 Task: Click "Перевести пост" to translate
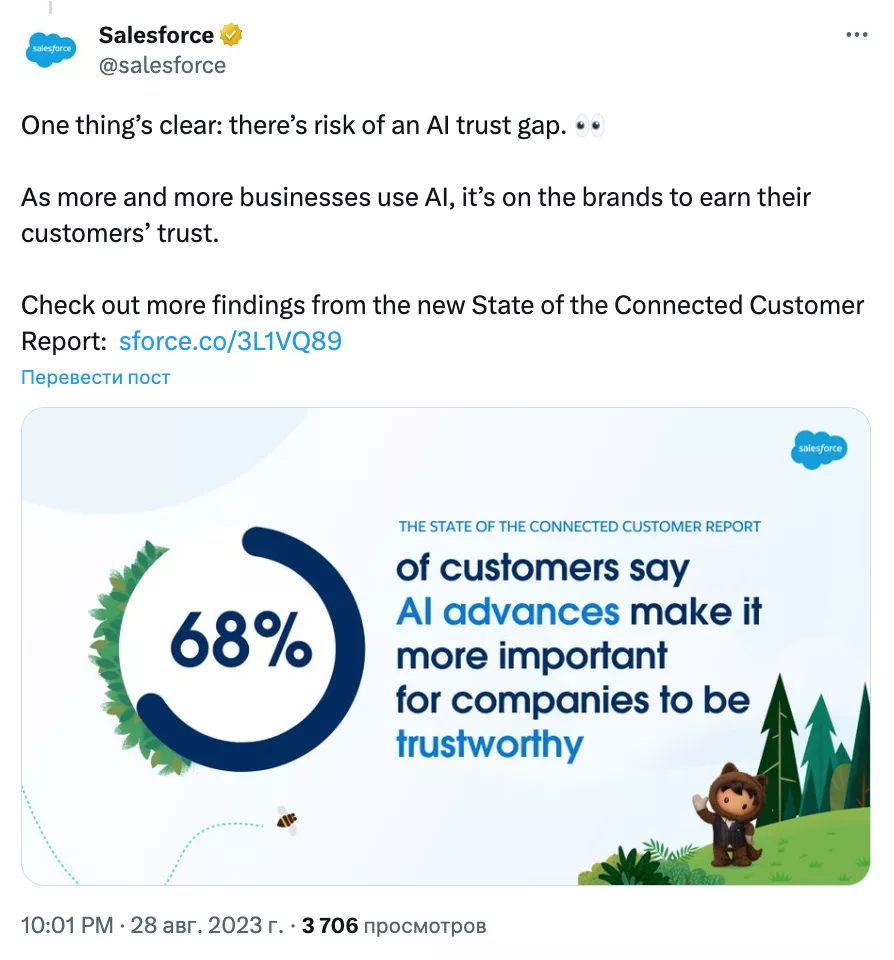tap(96, 377)
